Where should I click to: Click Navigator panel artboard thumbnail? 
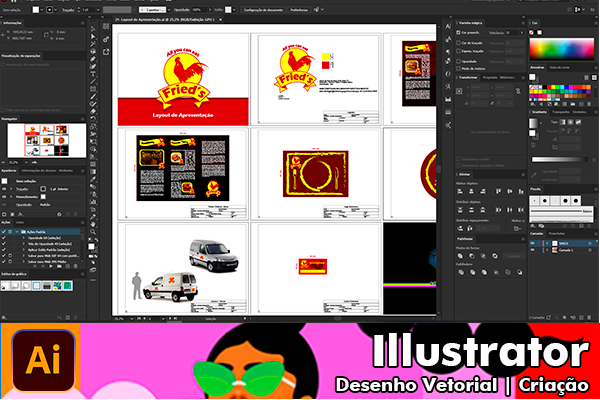coord(47,140)
